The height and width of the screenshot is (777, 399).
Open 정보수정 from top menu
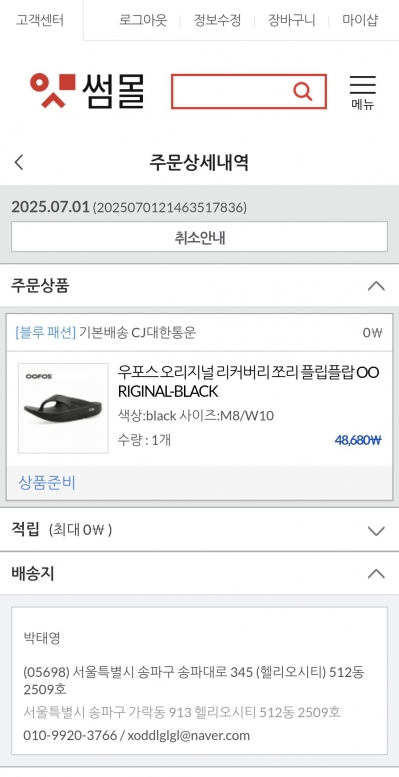pyautogui.click(x=217, y=20)
